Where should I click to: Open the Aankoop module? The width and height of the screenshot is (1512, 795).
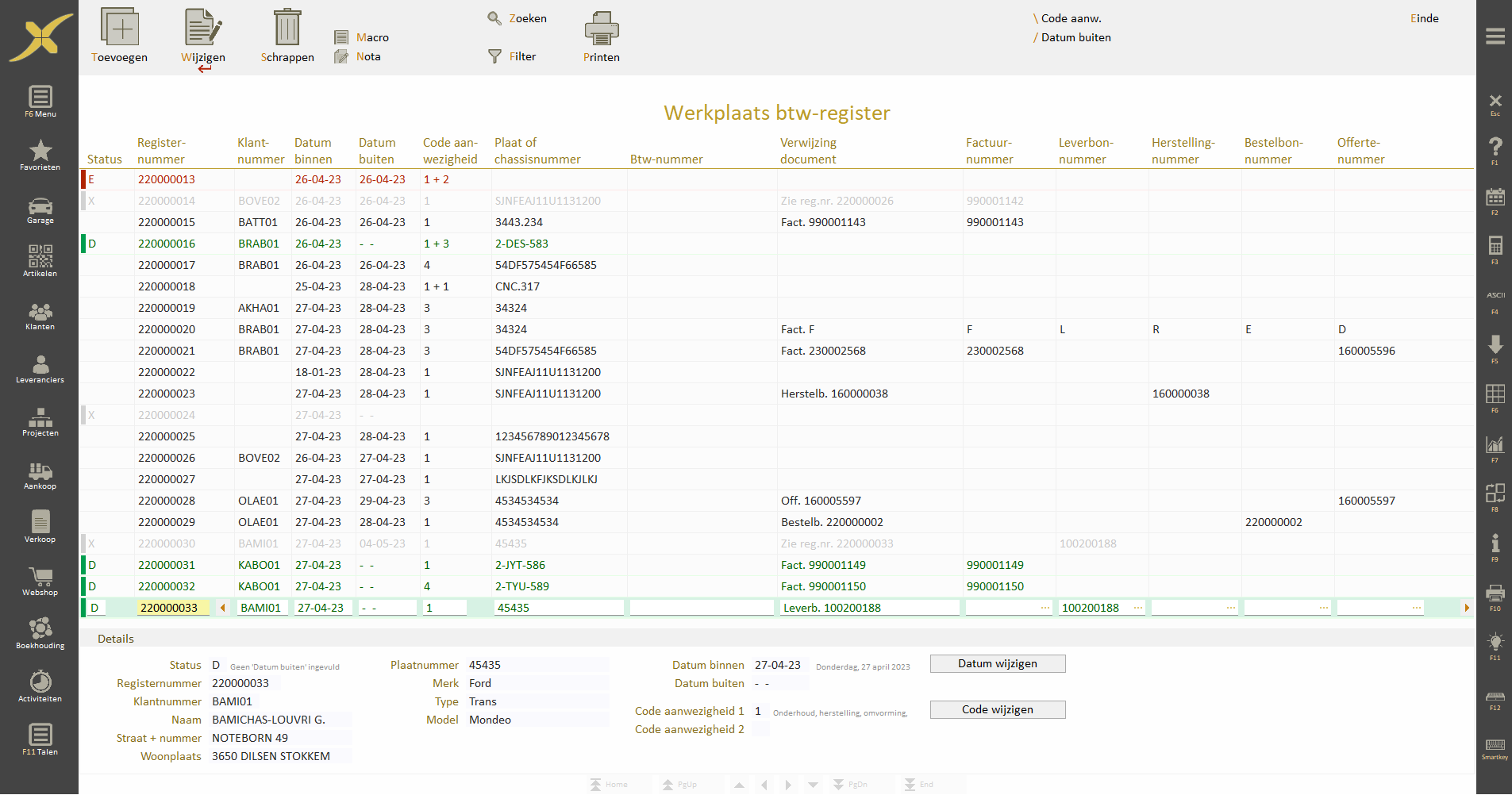(x=40, y=475)
